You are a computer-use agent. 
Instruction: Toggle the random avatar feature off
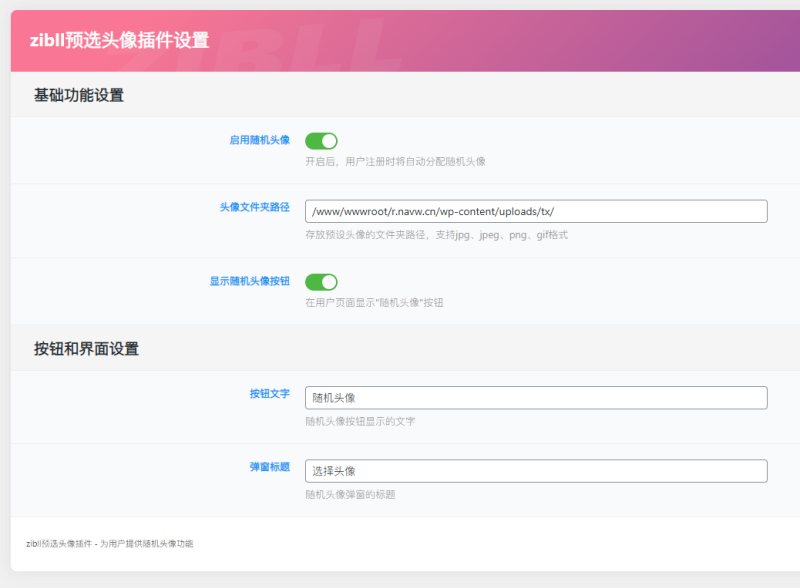pos(320,140)
